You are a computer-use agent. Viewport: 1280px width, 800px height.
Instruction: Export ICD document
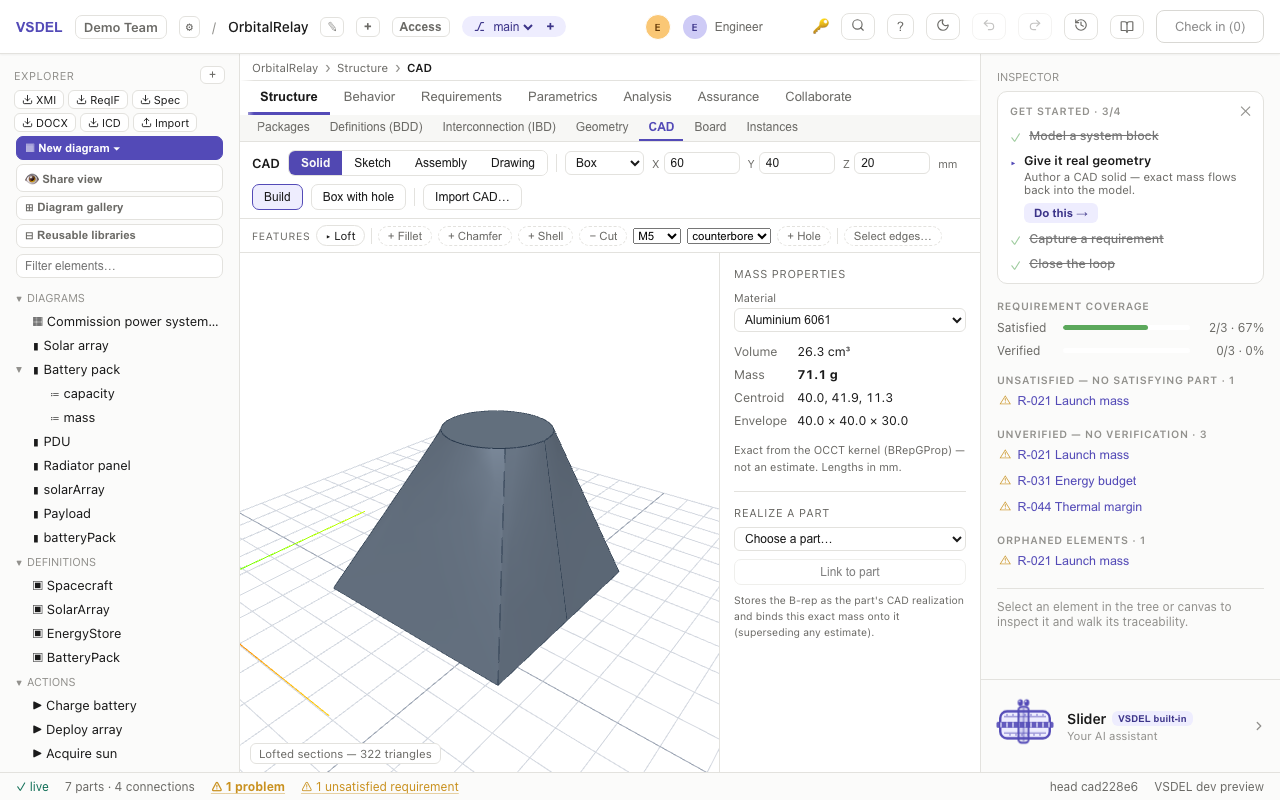(x=105, y=123)
